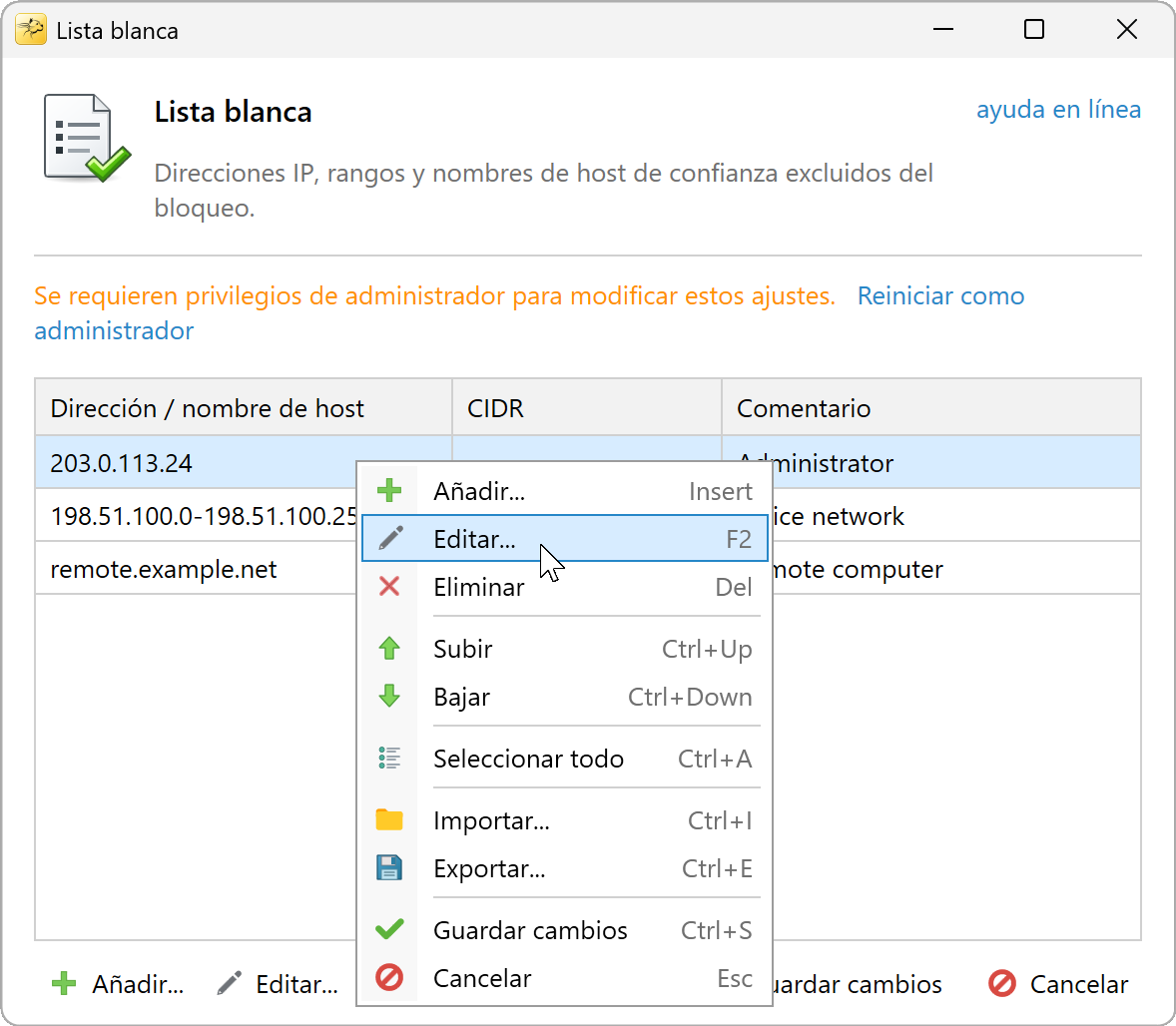Viewport: 1176px width, 1026px height.
Task: Click the bottom Editar... button label
Action: pyautogui.click(x=297, y=983)
